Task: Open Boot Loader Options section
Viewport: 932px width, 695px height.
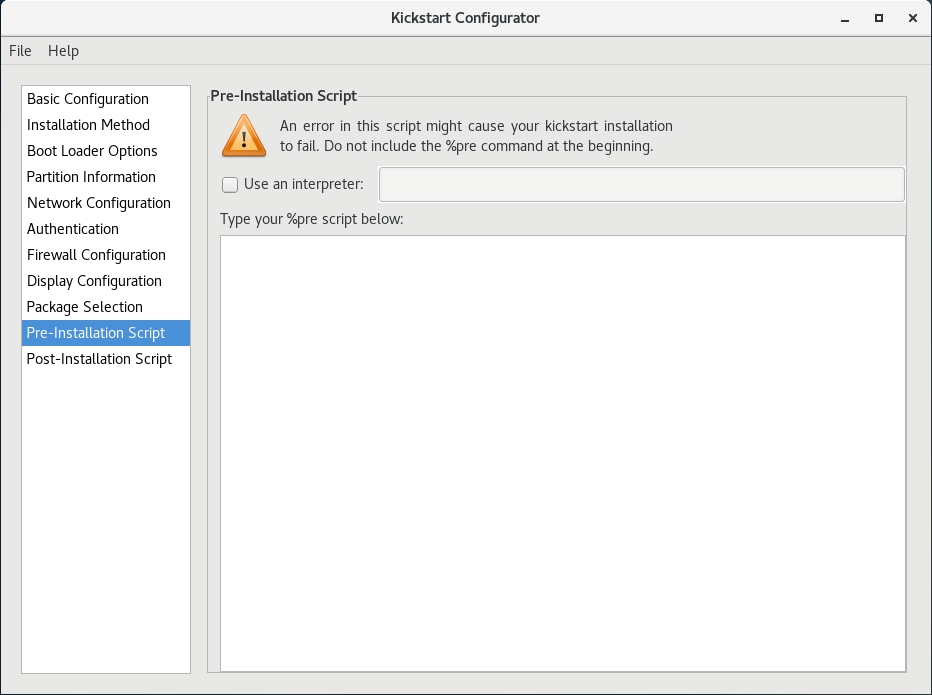Action: click(x=92, y=151)
